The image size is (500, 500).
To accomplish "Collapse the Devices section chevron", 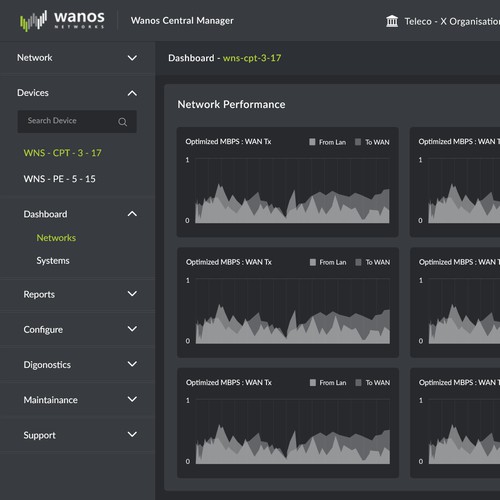I will (x=132, y=93).
